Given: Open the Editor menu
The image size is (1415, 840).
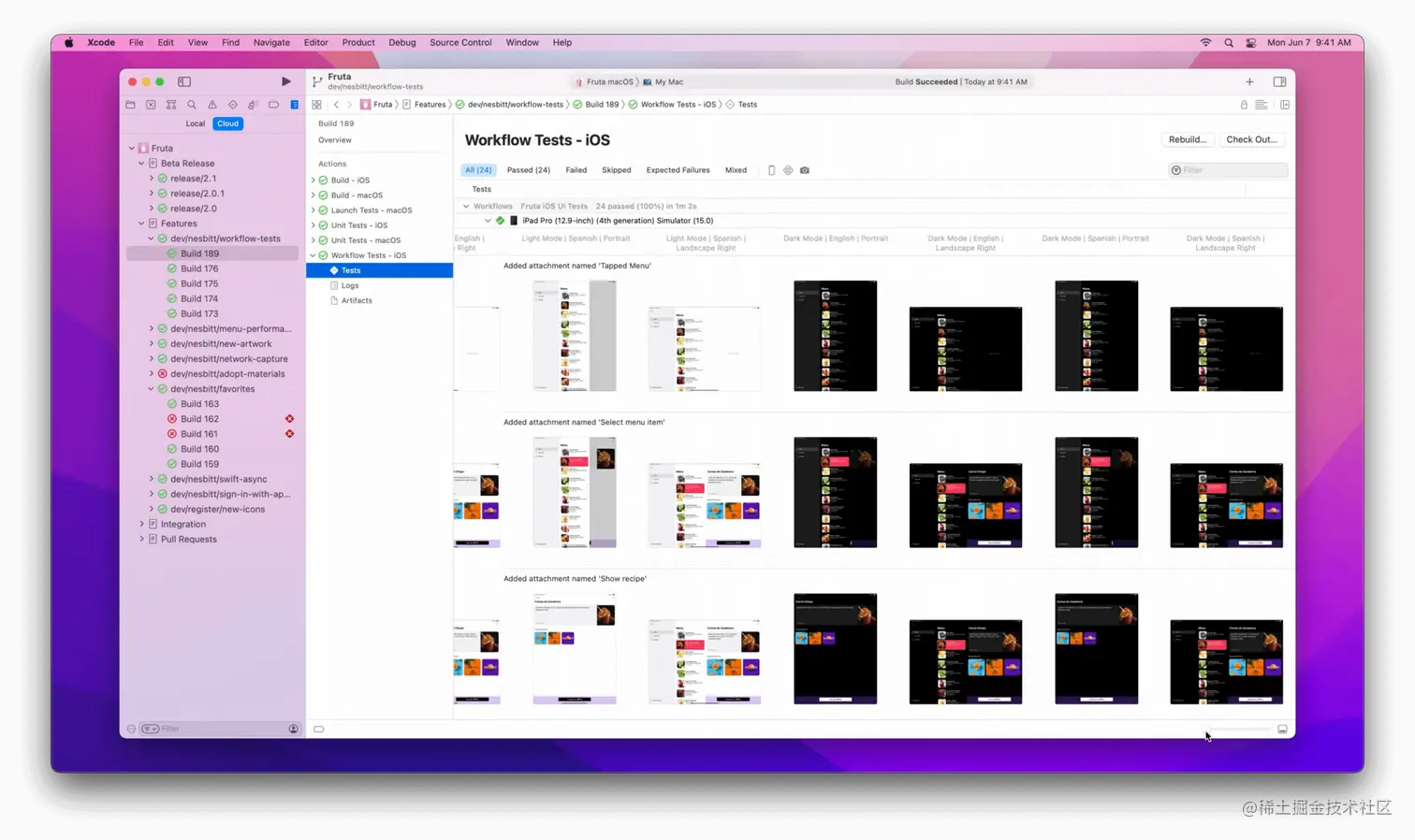Looking at the screenshot, I should 316,42.
